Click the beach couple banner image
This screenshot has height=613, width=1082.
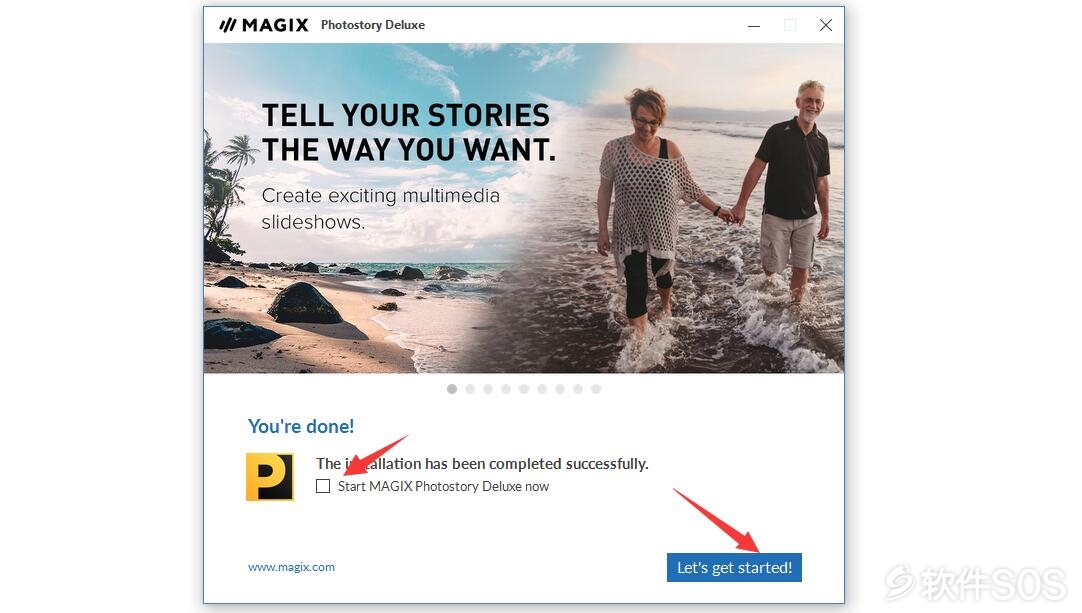(524, 208)
